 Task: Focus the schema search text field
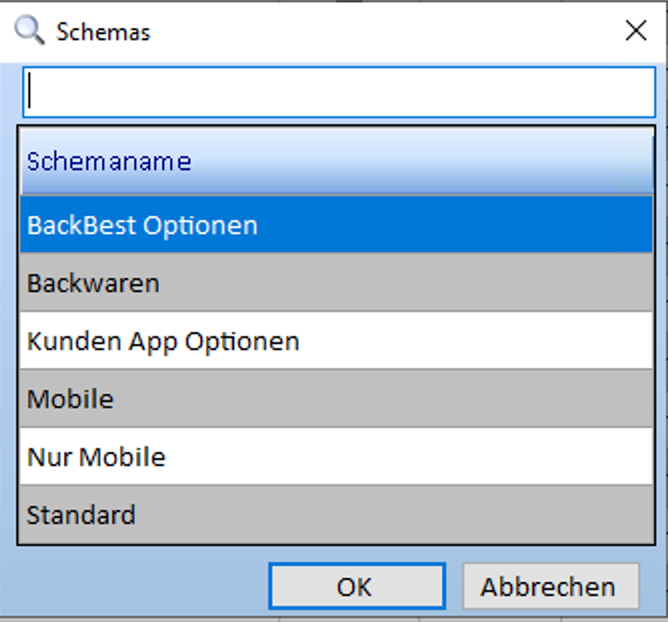[x=340, y=92]
